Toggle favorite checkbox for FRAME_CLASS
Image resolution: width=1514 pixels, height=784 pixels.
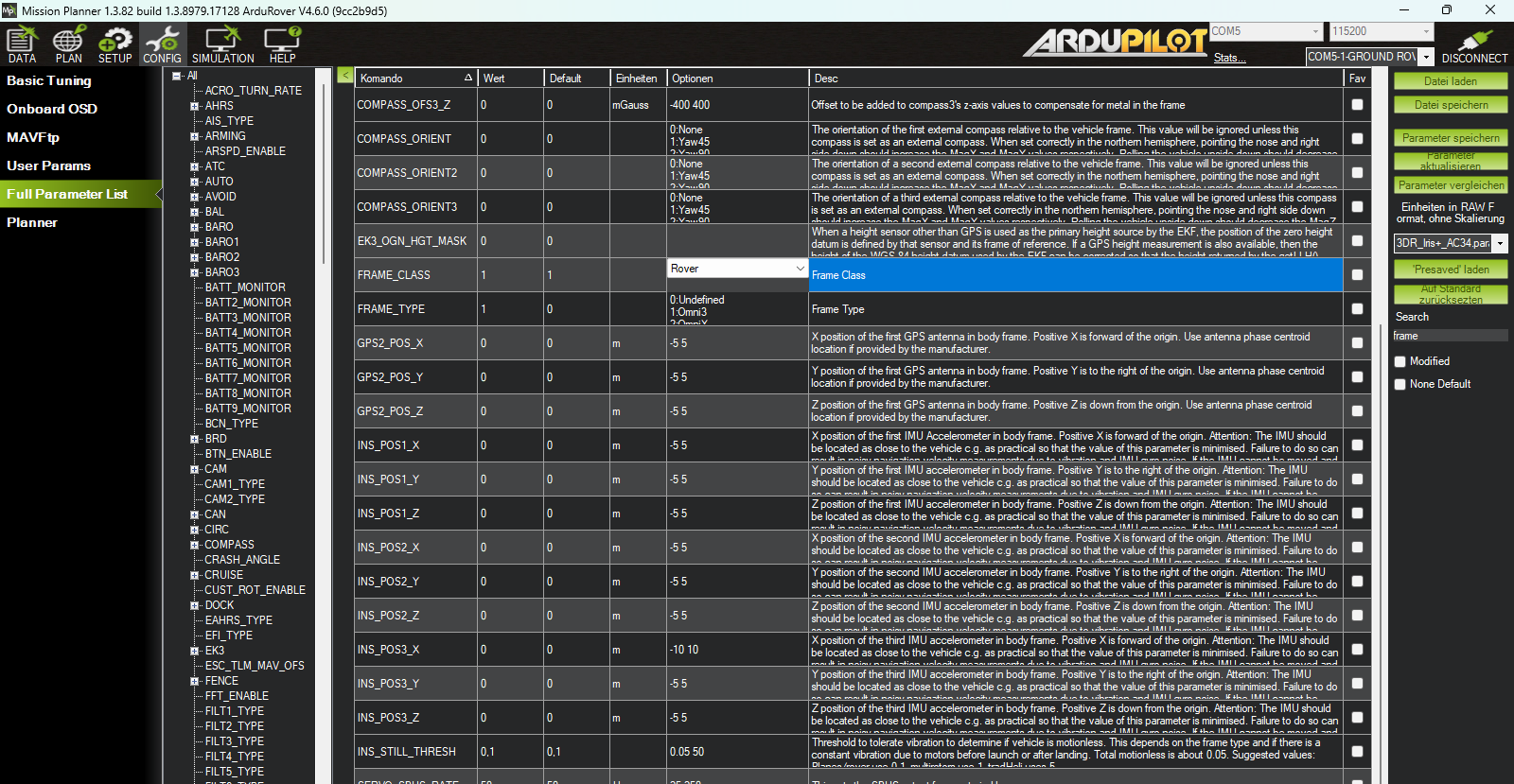tap(1357, 275)
